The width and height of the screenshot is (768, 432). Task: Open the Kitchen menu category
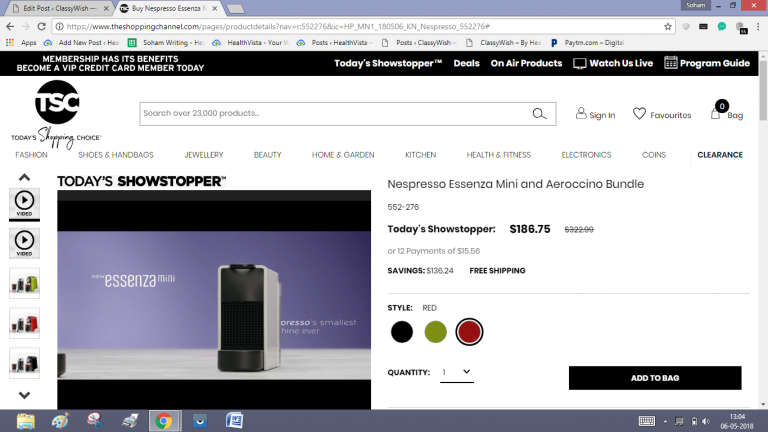(x=420, y=155)
